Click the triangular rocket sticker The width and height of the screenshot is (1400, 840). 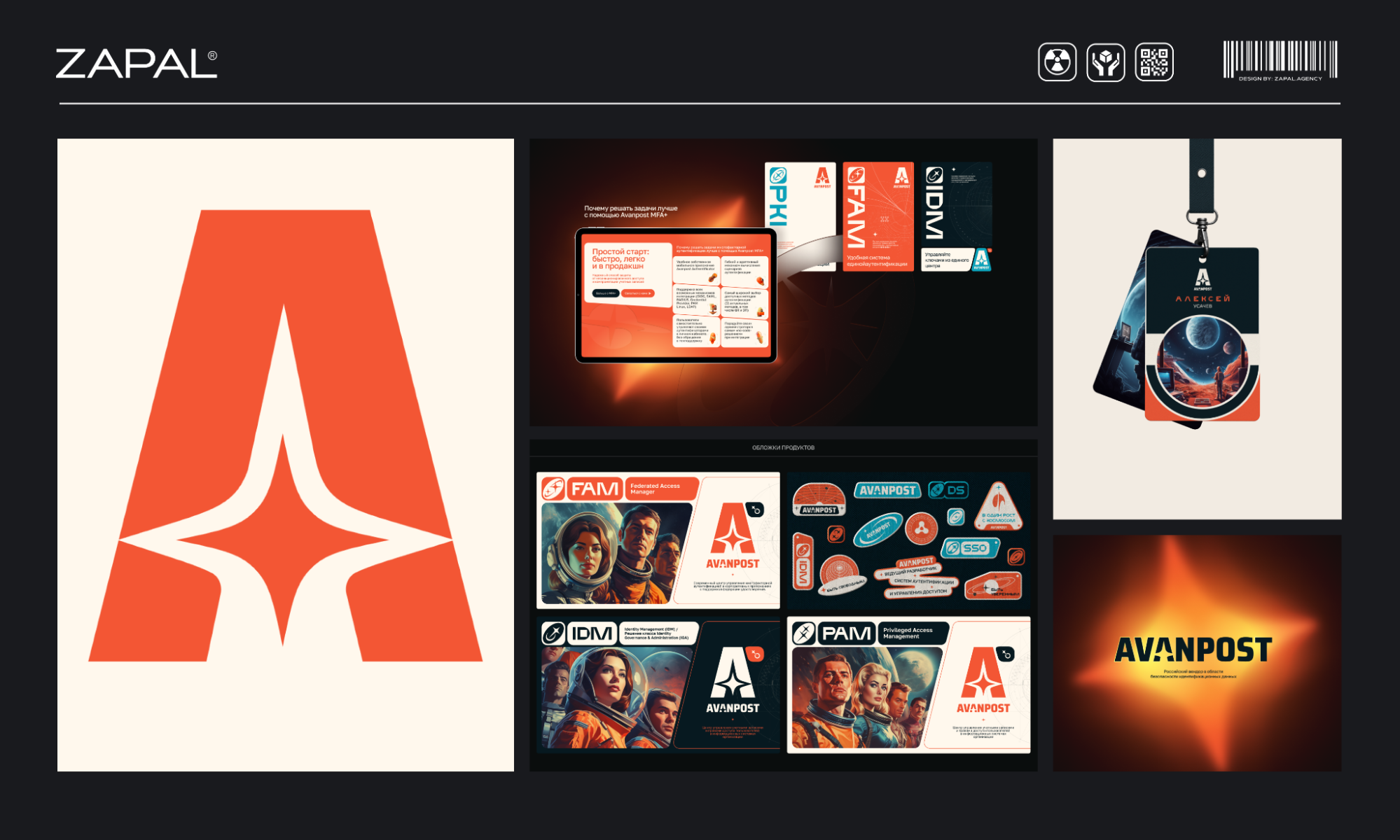tap(999, 506)
